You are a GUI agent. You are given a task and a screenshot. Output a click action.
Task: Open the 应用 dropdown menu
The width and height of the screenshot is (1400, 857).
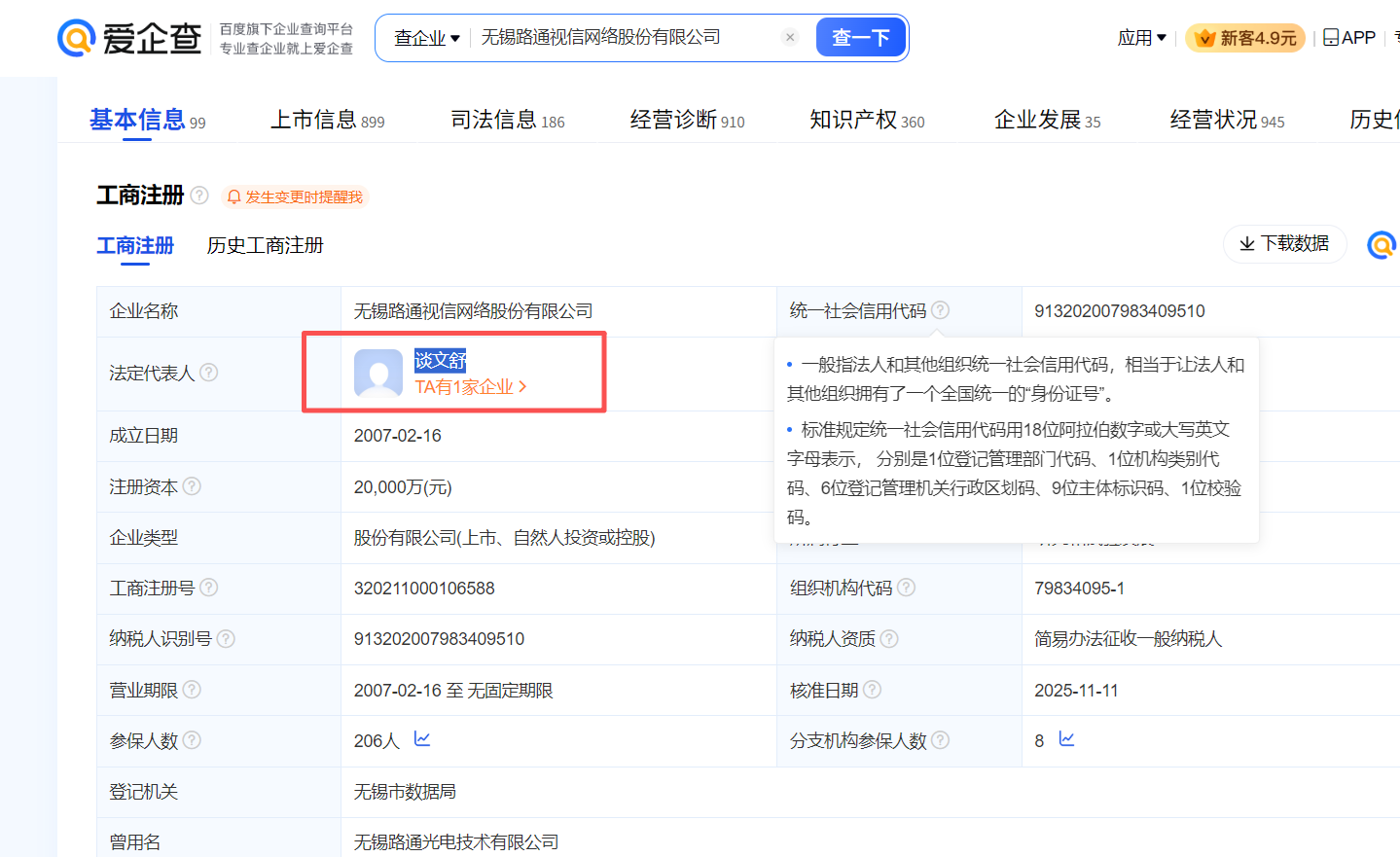(1141, 38)
